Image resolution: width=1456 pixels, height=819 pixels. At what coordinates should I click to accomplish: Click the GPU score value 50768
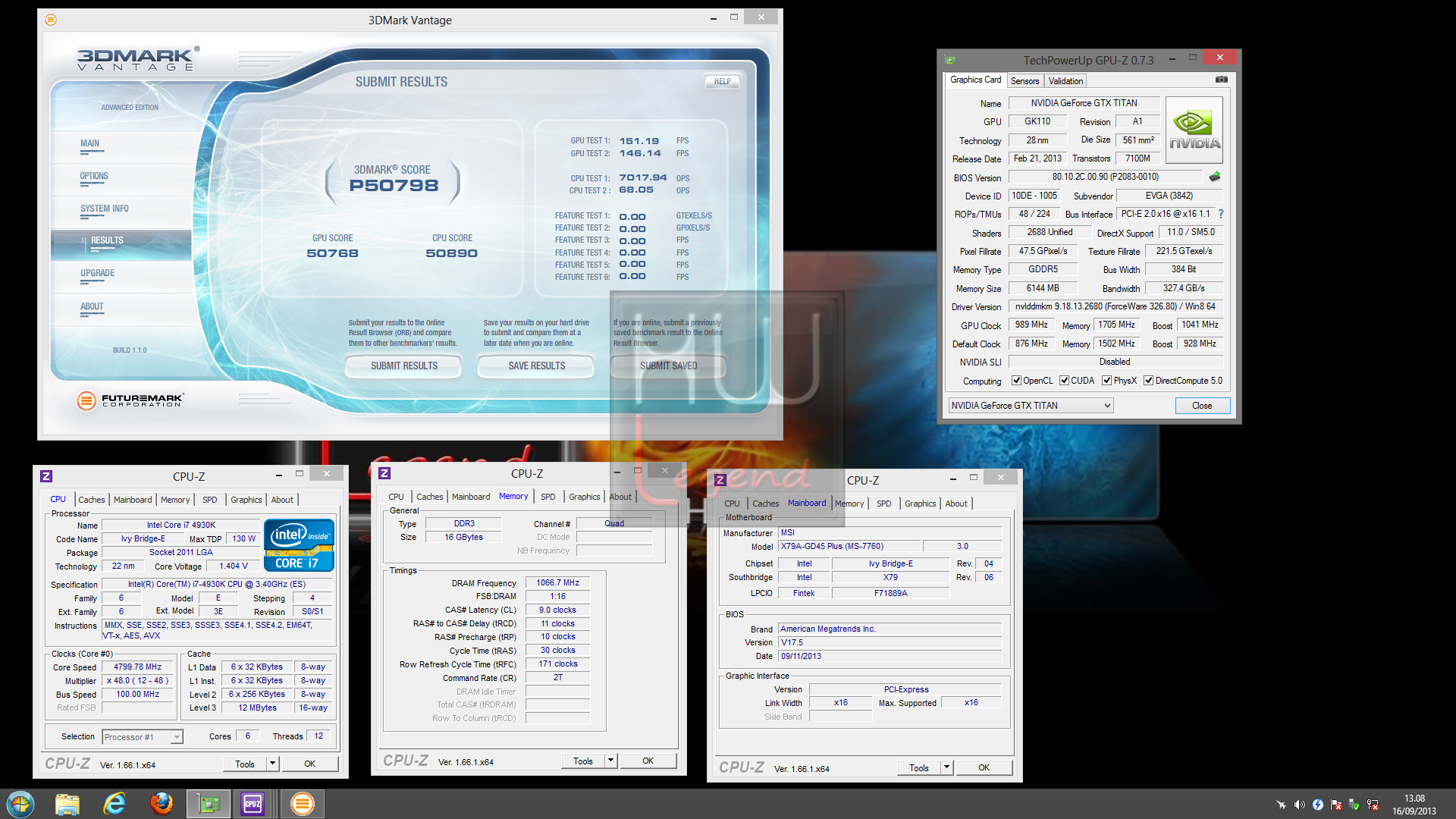click(x=332, y=253)
